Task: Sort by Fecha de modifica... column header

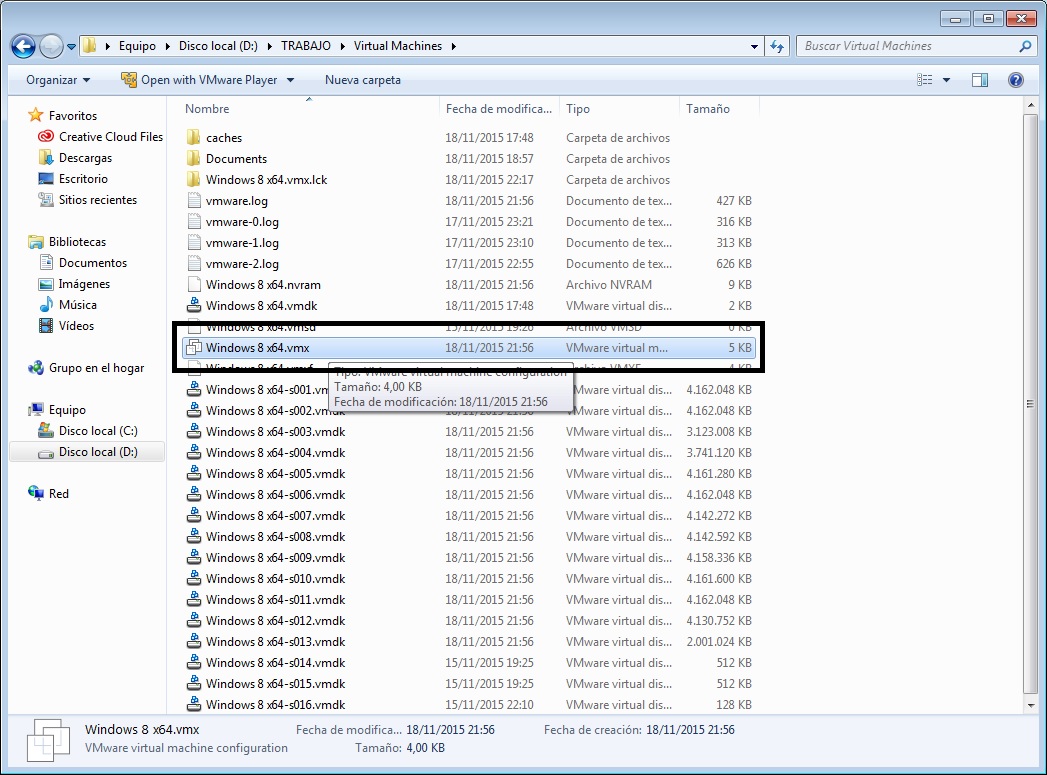Action: (x=499, y=109)
